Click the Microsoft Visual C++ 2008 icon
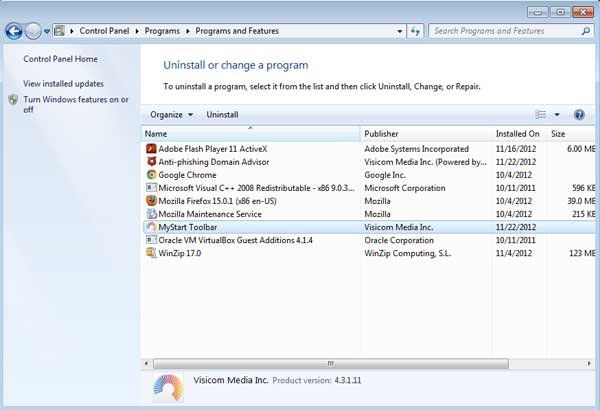Viewport: 600px width, 410px height. click(x=152, y=188)
